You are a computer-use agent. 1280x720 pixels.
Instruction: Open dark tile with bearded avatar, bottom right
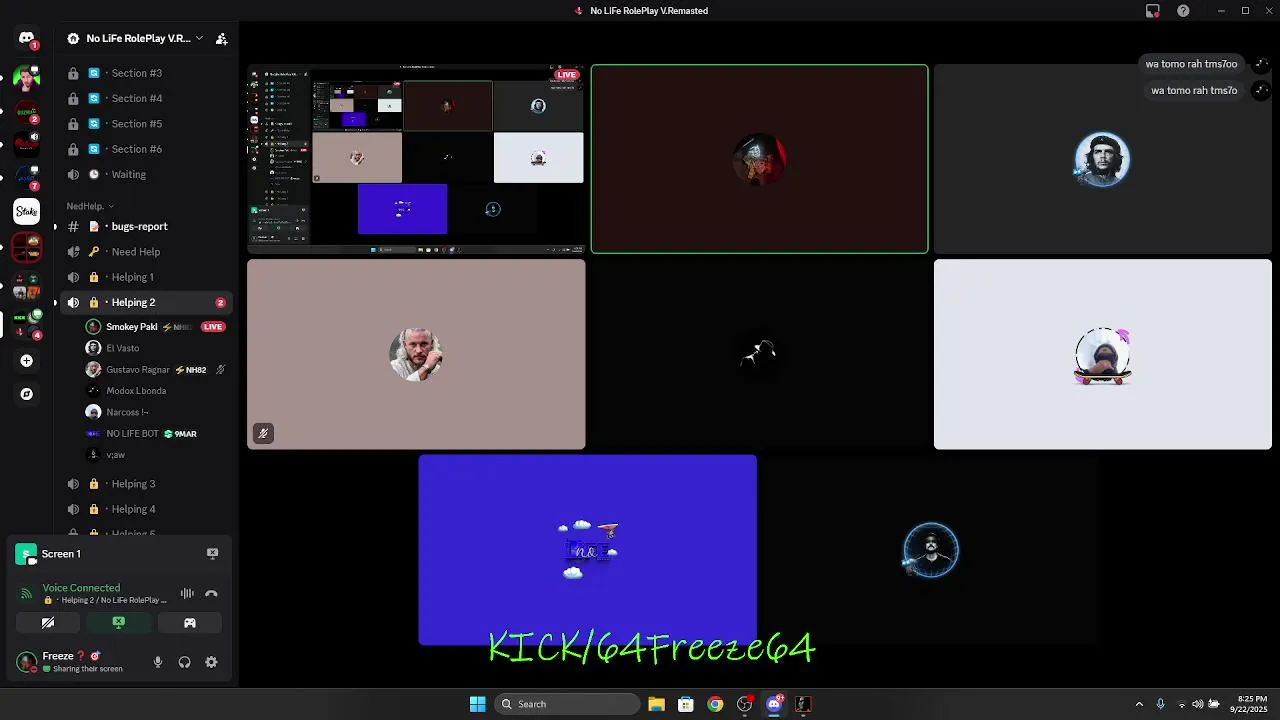point(931,549)
